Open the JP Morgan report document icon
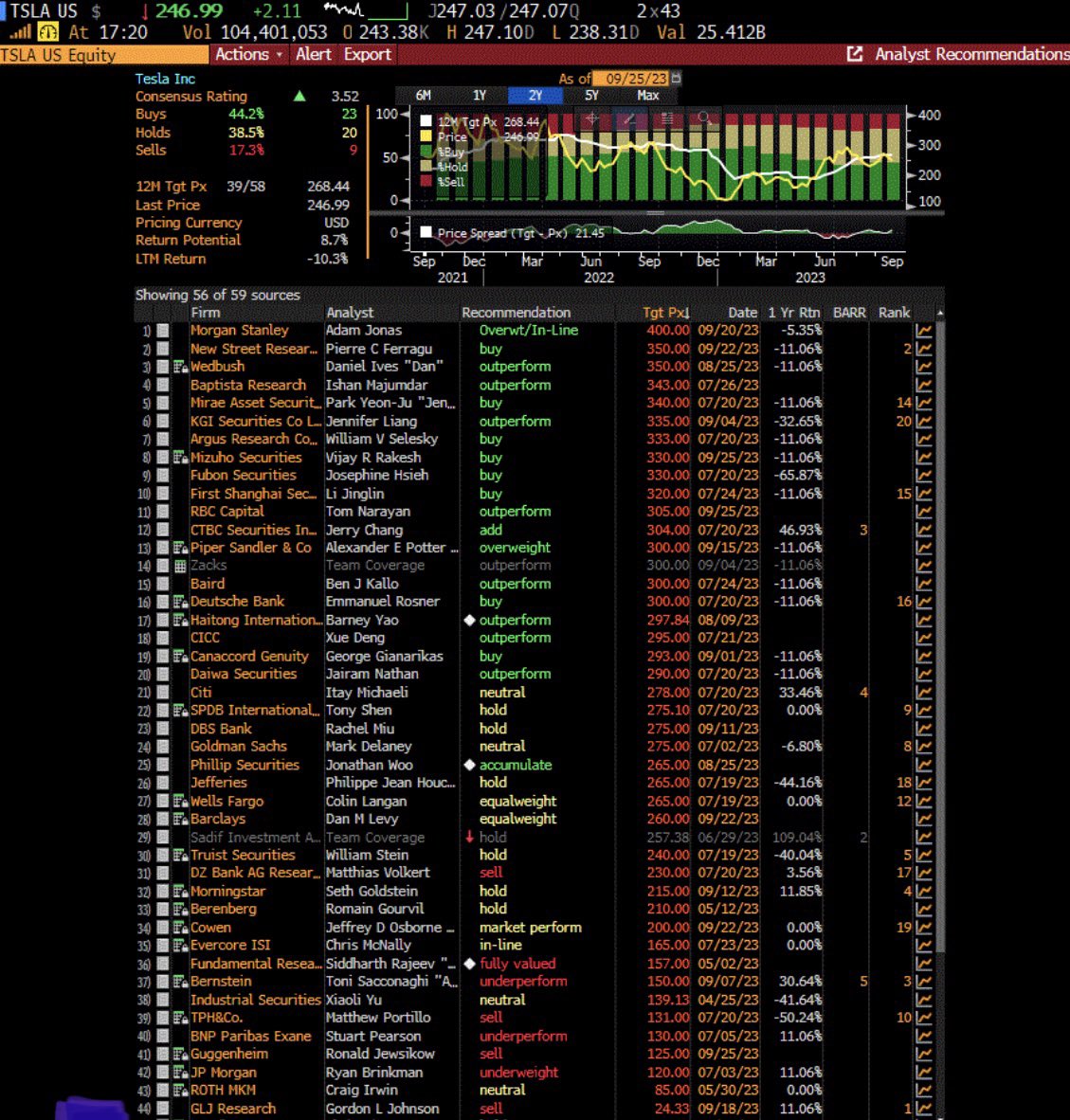The width and height of the screenshot is (1070, 1120). pos(181,1072)
